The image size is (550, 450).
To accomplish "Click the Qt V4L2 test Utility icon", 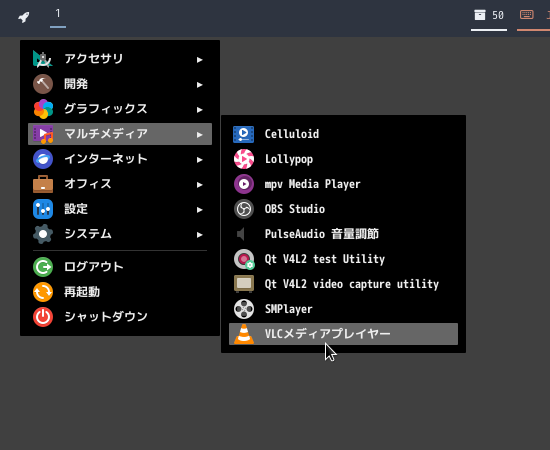I will tap(244, 259).
